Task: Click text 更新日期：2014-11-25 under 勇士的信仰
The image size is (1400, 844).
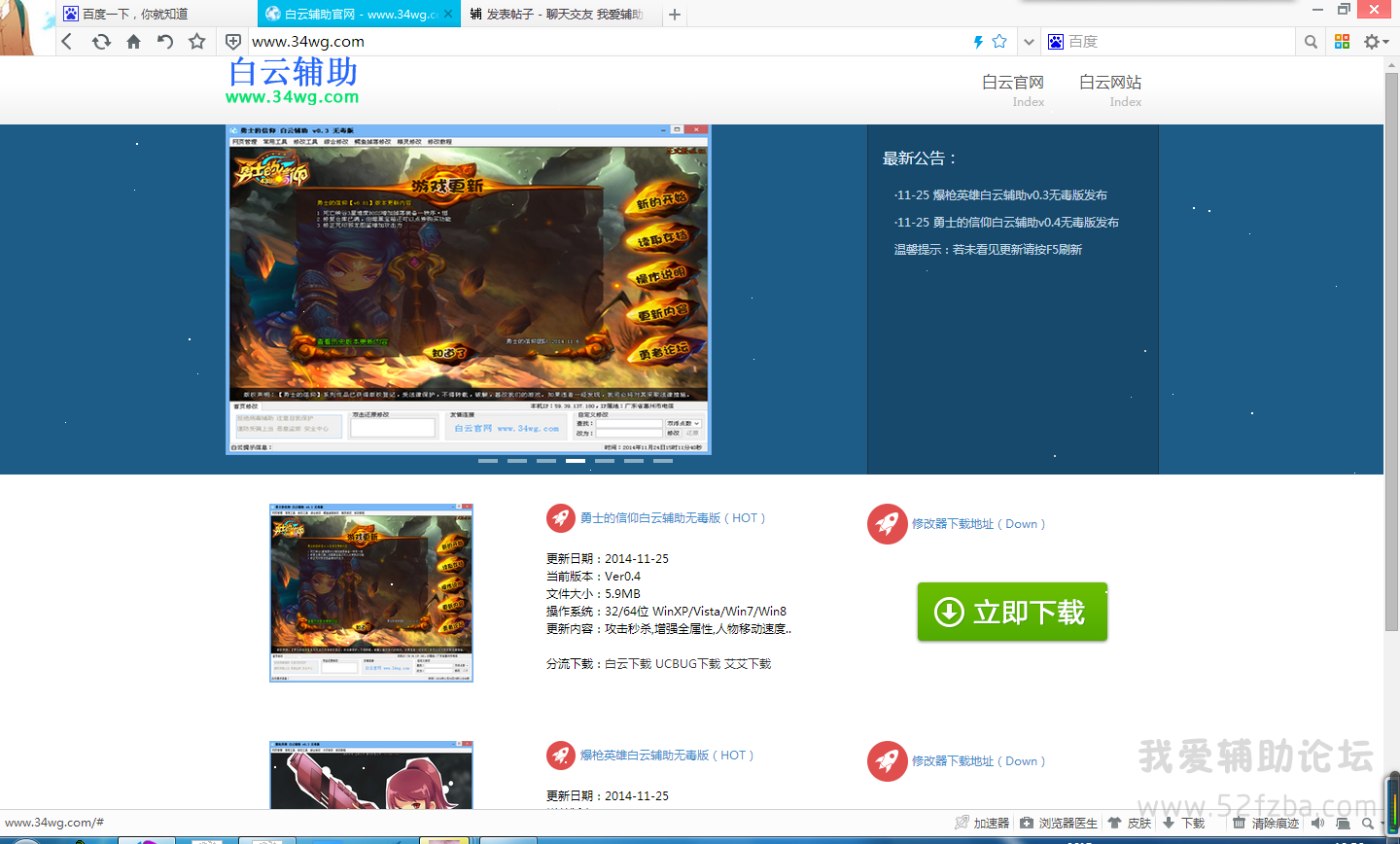Action: pos(608,559)
